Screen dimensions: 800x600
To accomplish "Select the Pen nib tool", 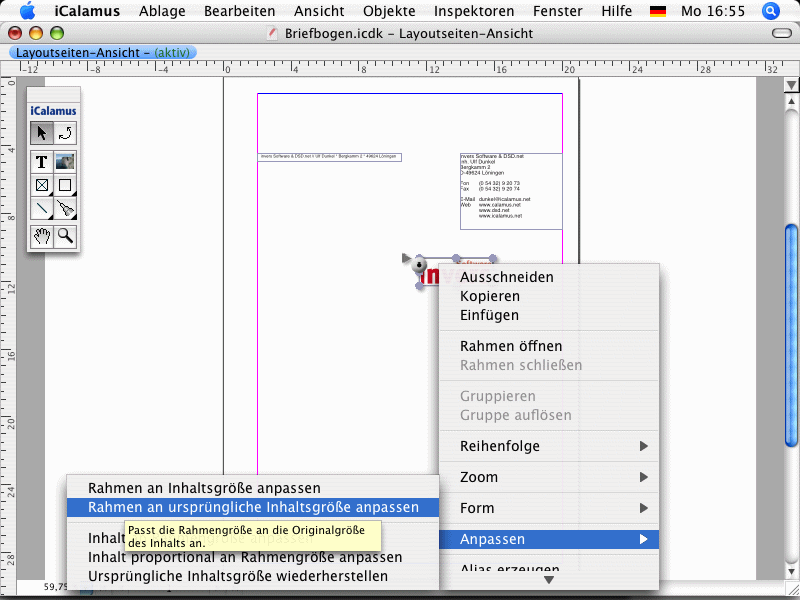I will pyautogui.click(x=65, y=209).
